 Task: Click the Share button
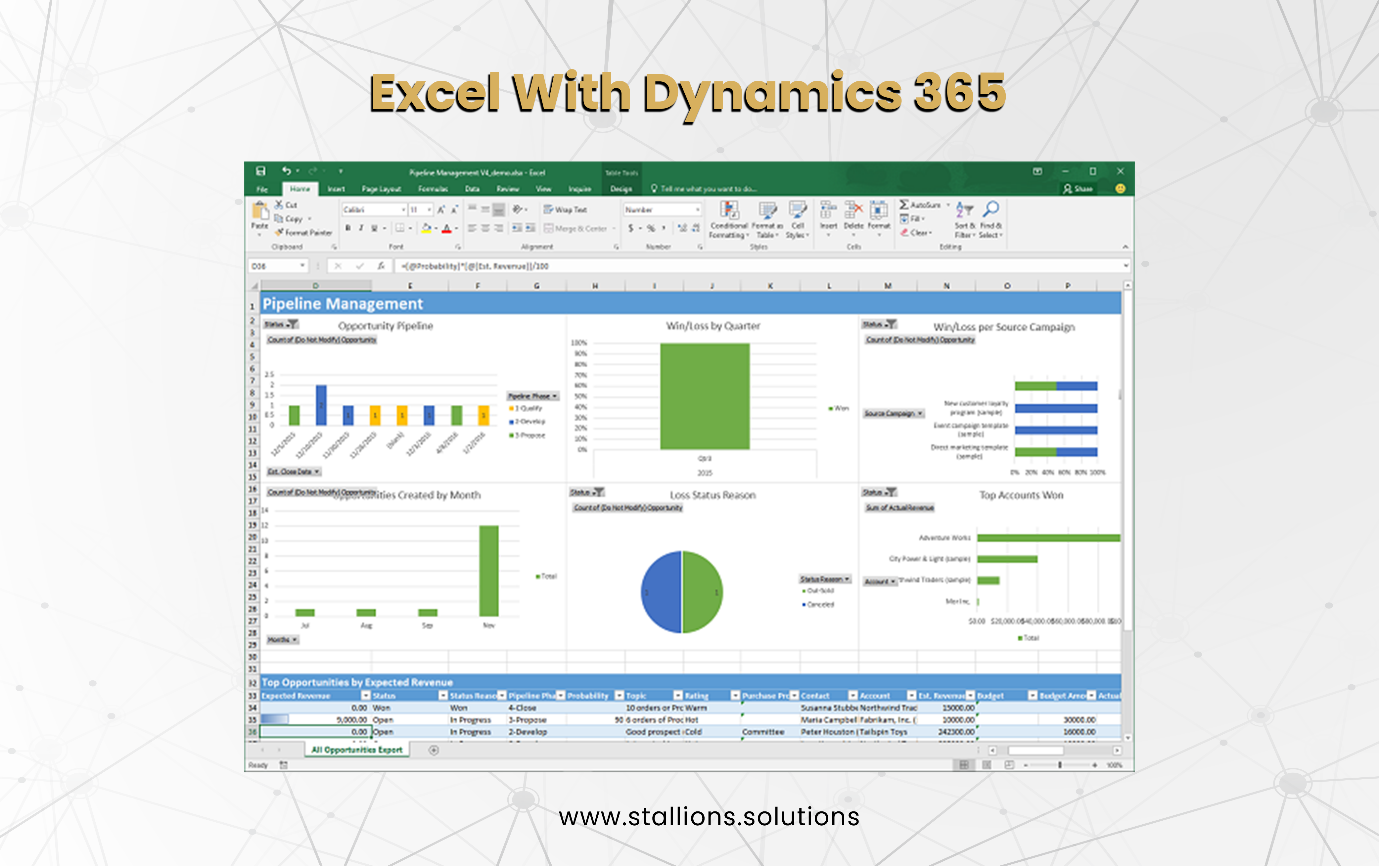pyautogui.click(x=1078, y=189)
